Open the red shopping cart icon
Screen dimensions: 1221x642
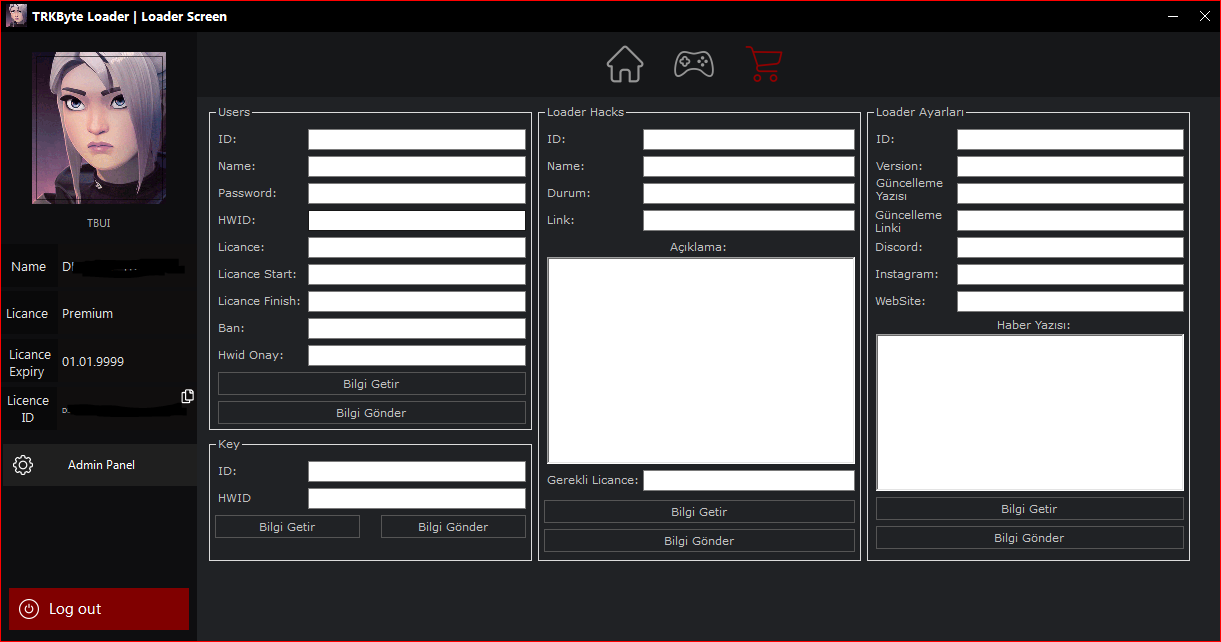pos(764,64)
